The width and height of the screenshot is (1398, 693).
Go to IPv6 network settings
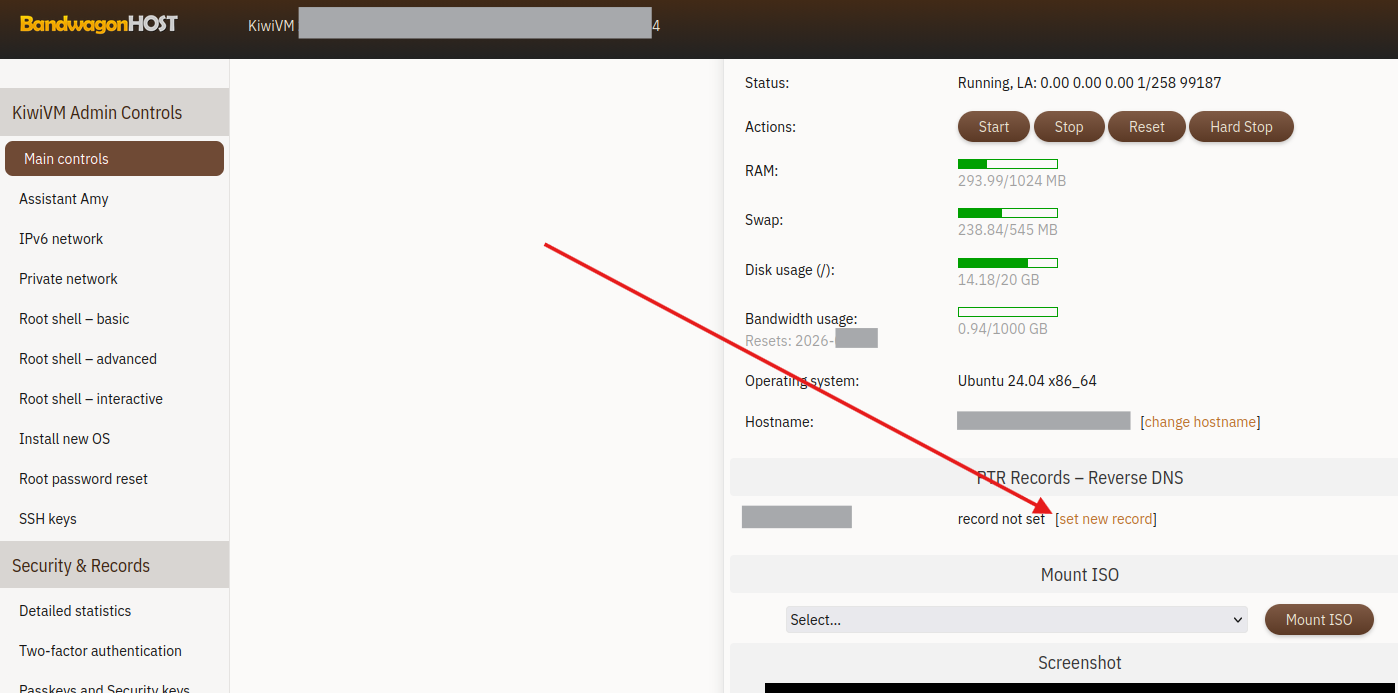pyautogui.click(x=61, y=239)
